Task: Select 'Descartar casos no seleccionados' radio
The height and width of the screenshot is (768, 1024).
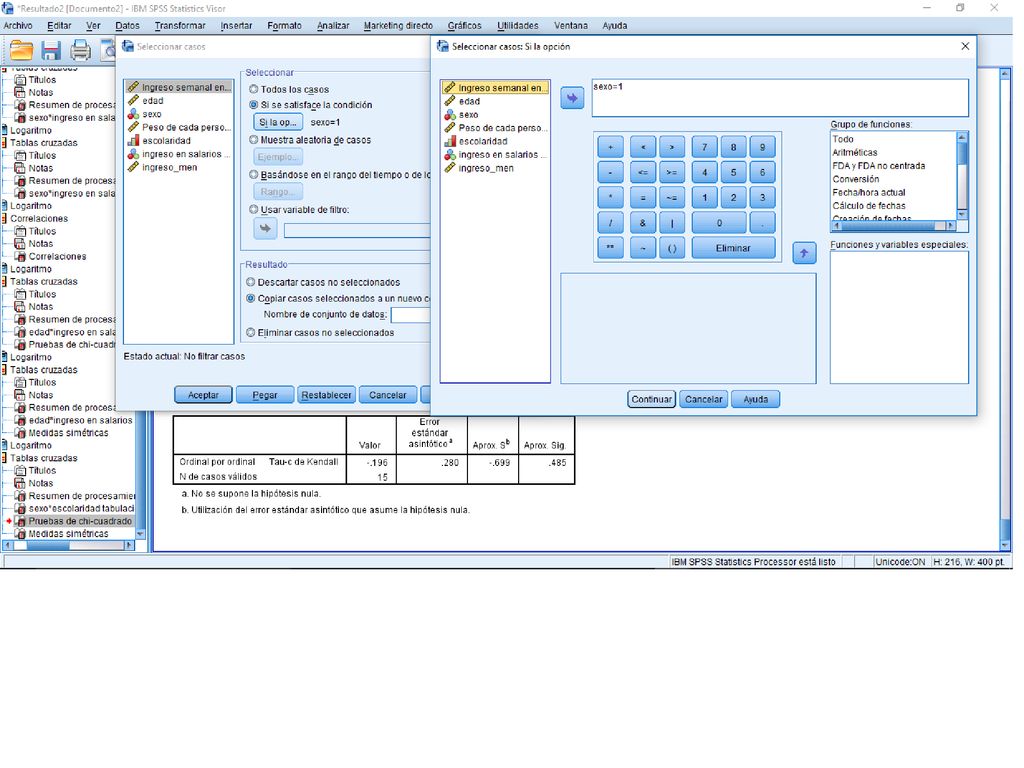Action: tap(250, 282)
